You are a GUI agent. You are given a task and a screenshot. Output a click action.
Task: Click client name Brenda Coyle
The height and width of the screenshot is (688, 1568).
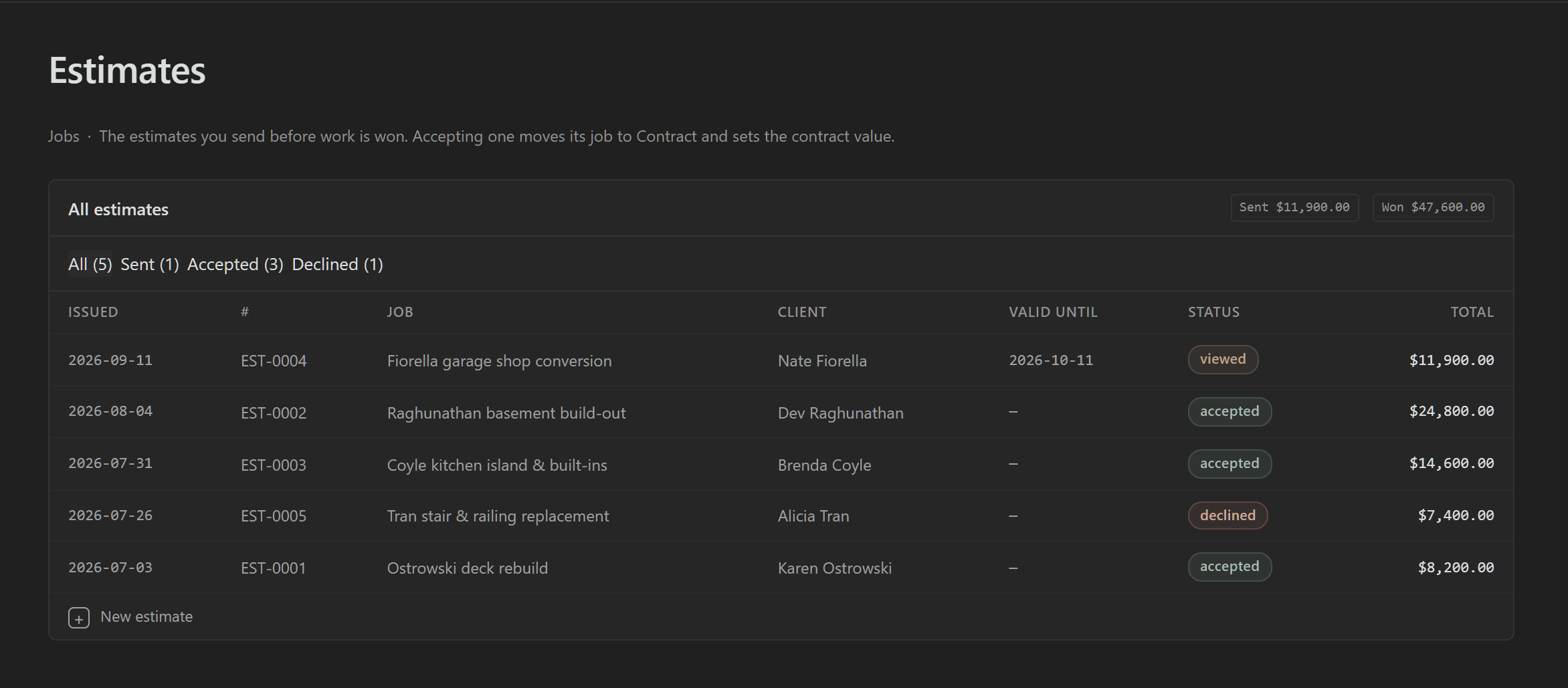[x=824, y=465]
